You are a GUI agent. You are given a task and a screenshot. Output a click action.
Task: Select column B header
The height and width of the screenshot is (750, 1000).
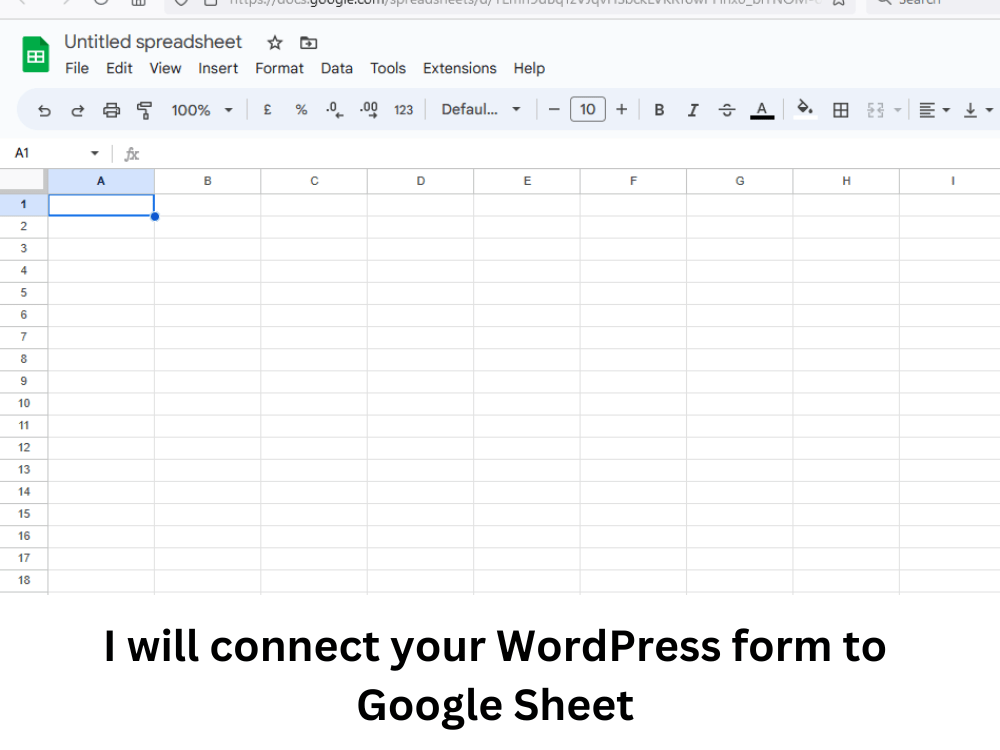click(x=207, y=181)
